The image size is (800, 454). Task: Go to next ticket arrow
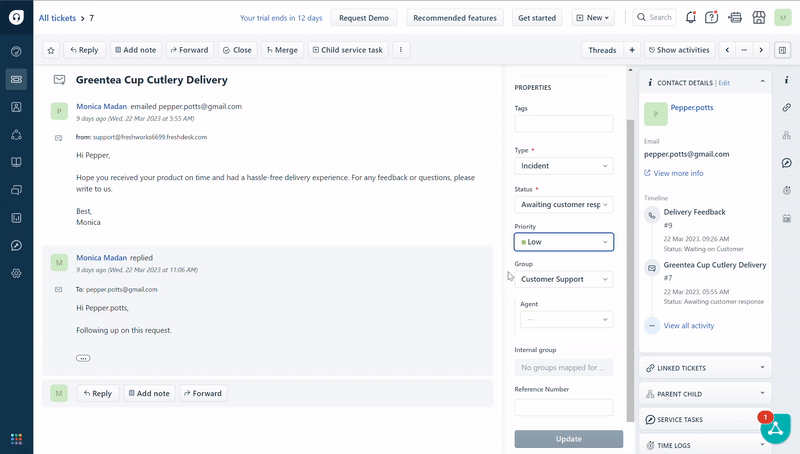pyautogui.click(x=761, y=50)
